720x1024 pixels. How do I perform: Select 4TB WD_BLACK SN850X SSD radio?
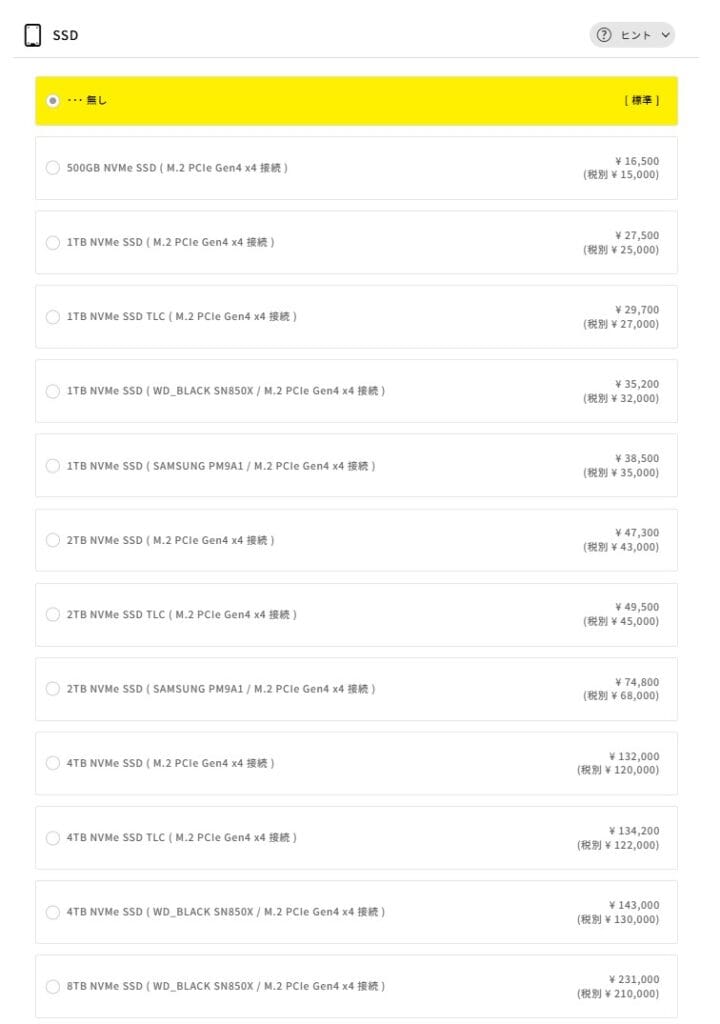[53, 912]
